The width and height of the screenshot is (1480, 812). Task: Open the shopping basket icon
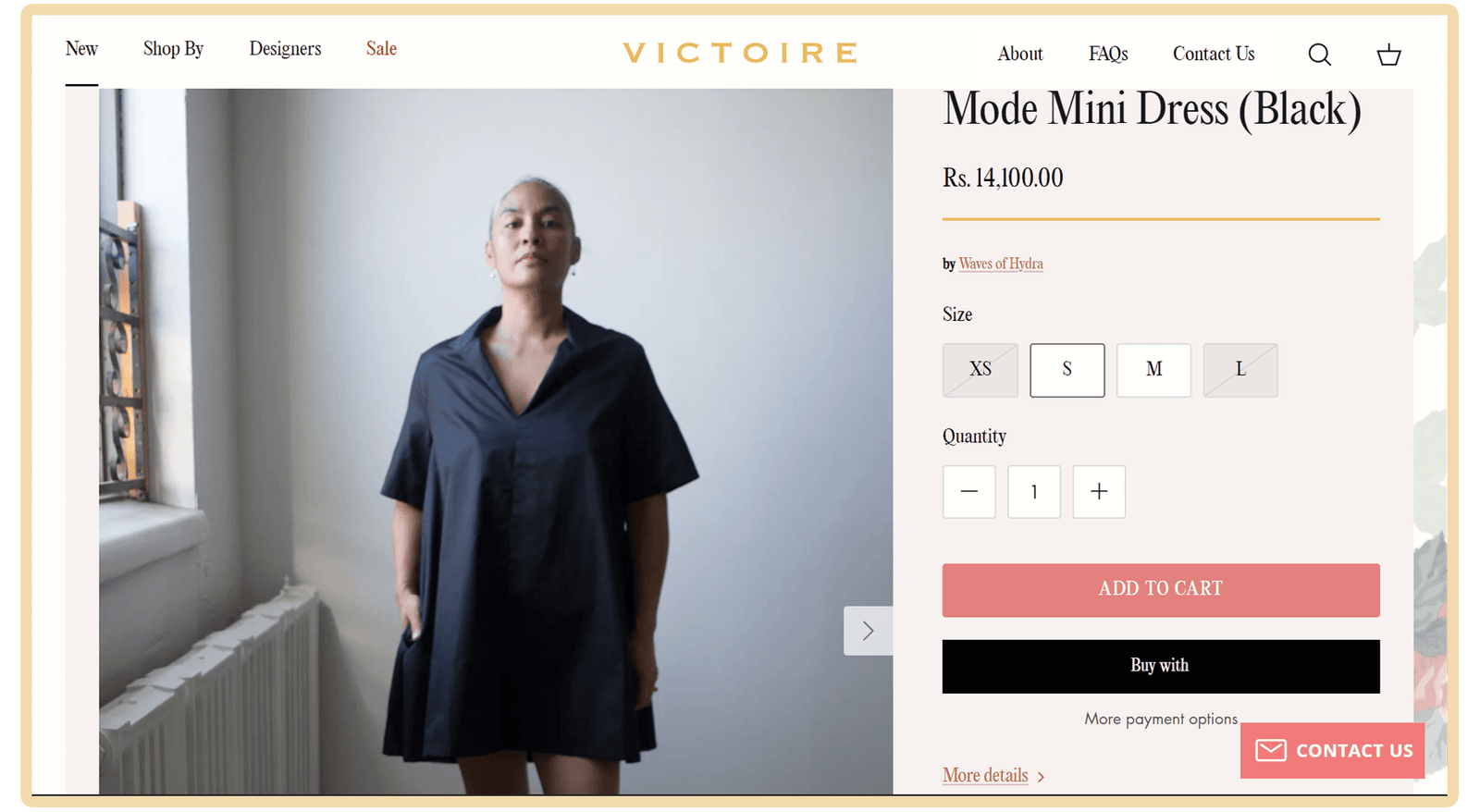click(x=1388, y=55)
